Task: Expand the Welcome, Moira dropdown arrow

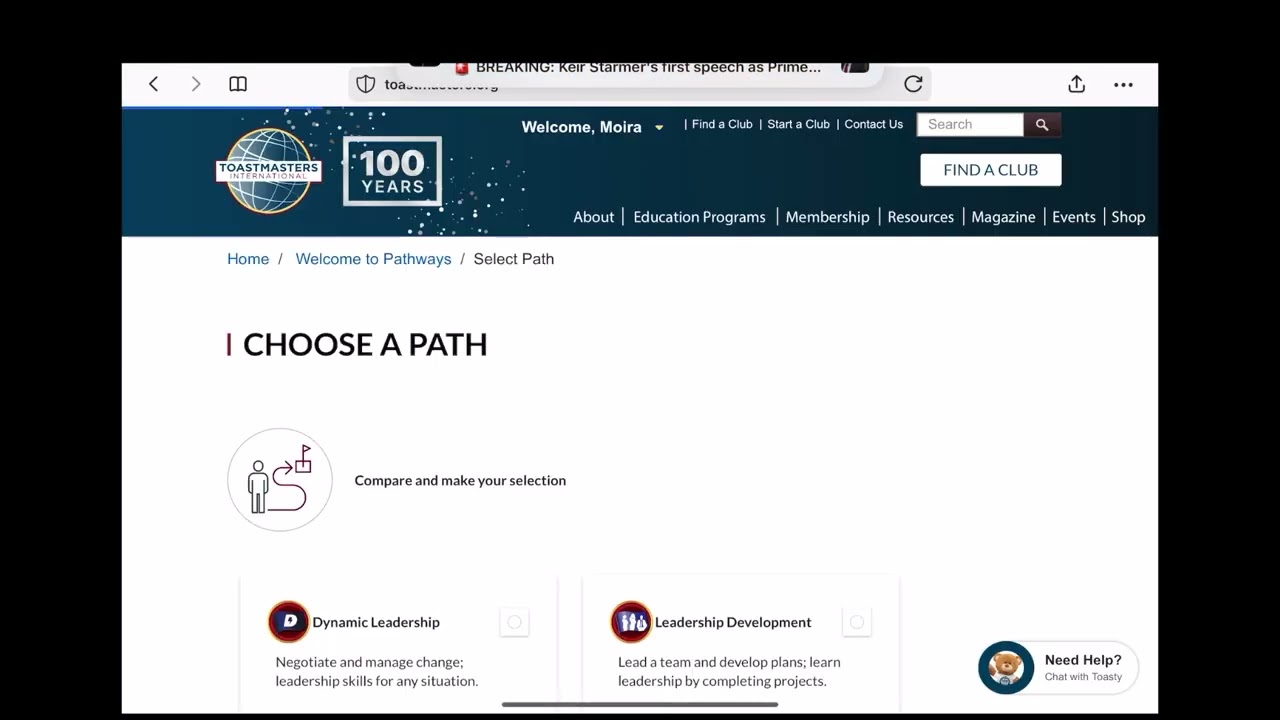Action: pos(659,128)
